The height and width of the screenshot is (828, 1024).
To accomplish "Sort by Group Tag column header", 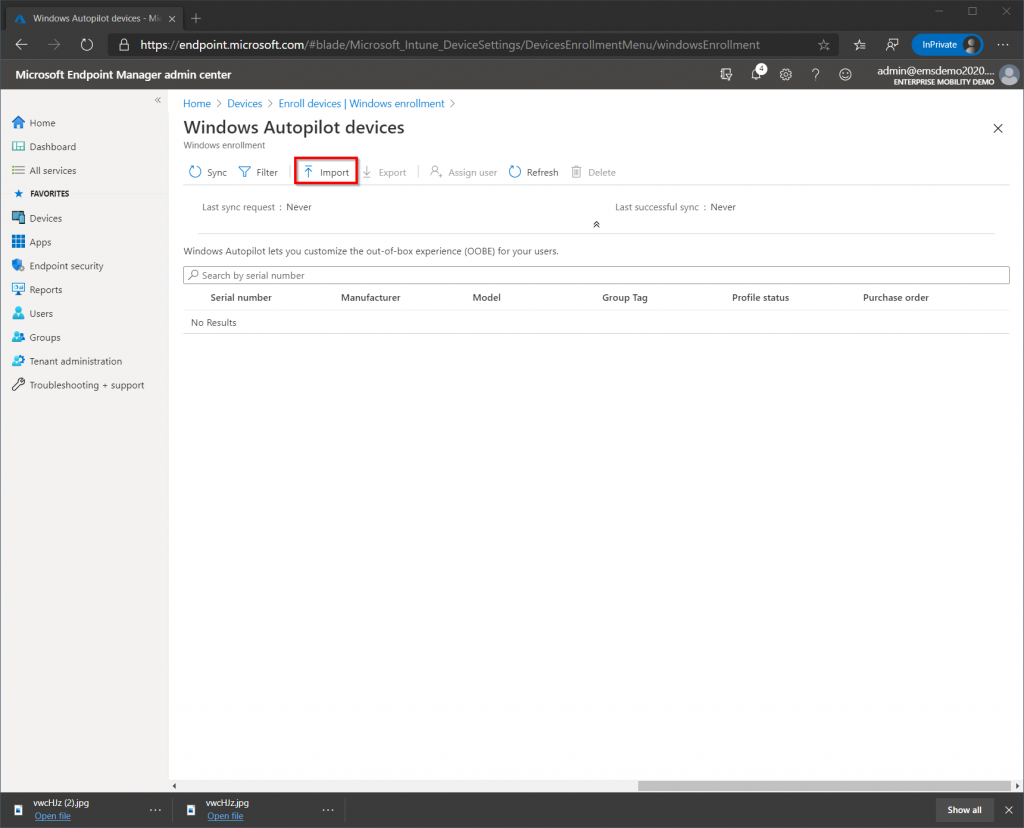I will (624, 298).
